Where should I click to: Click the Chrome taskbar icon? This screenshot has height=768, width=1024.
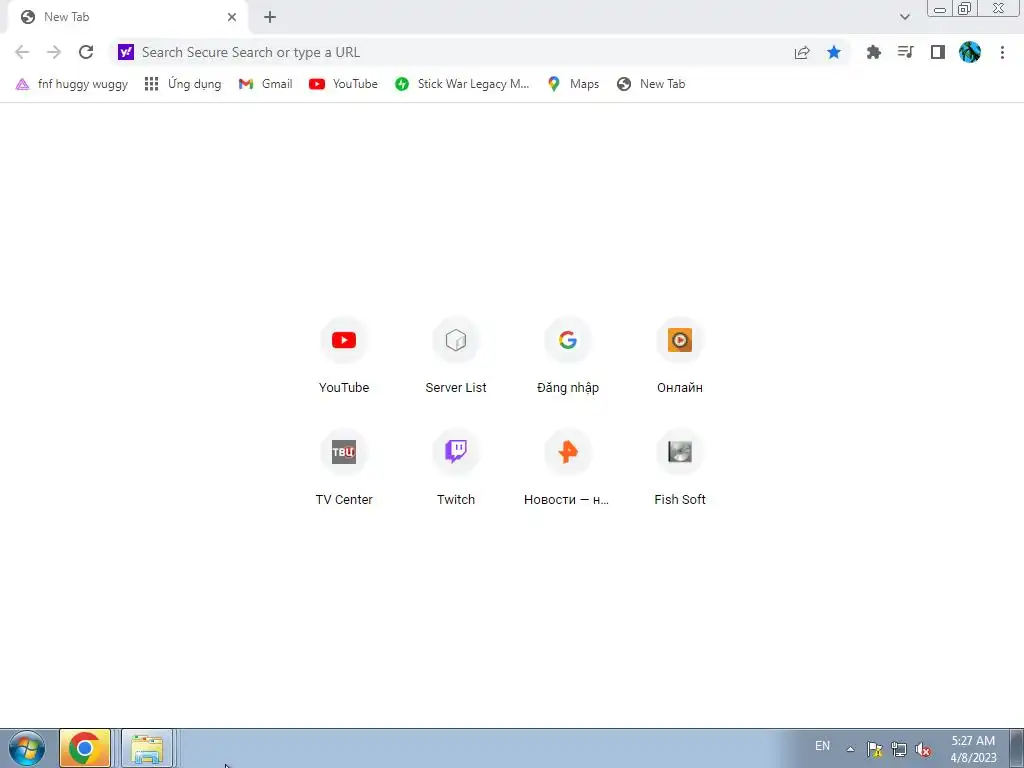click(x=85, y=748)
